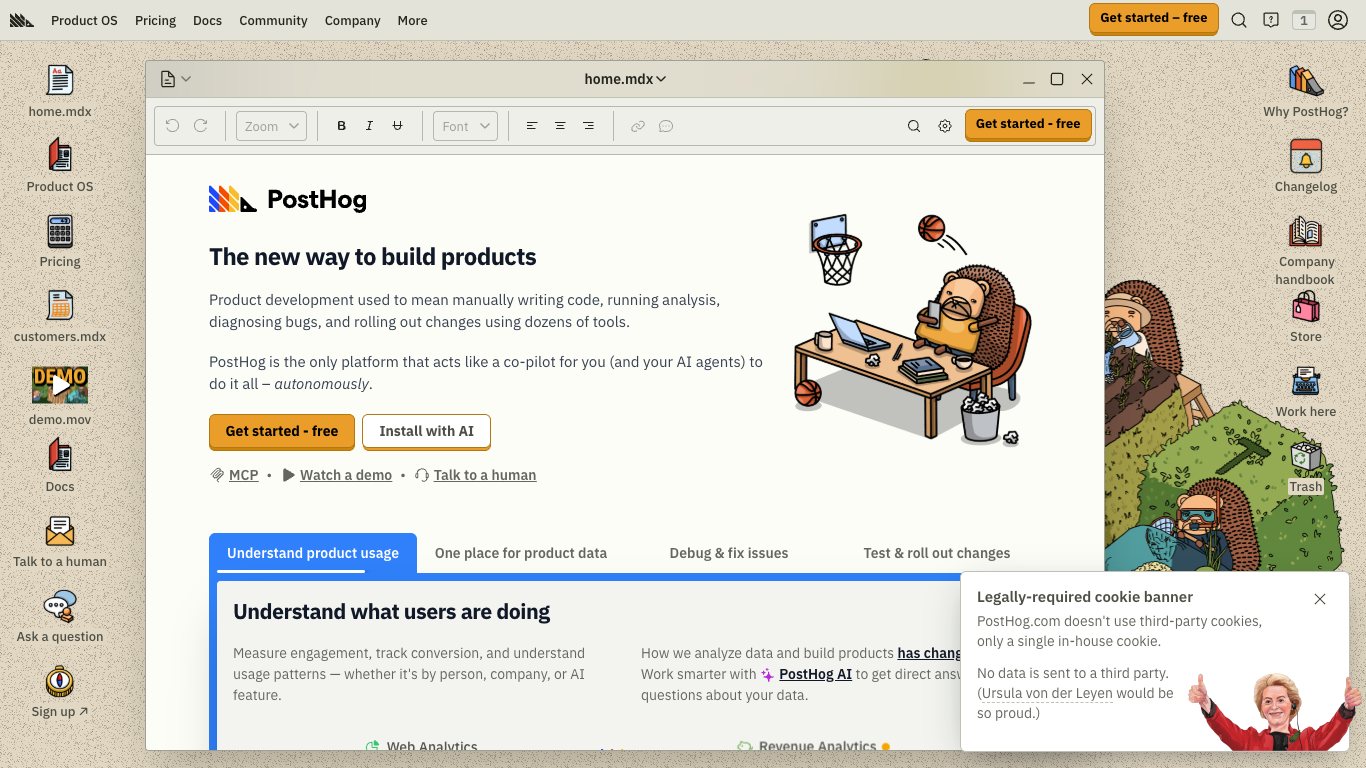The height and width of the screenshot is (768, 1366).
Task: Open the Company handbook desktop icon
Action: pos(1305,250)
